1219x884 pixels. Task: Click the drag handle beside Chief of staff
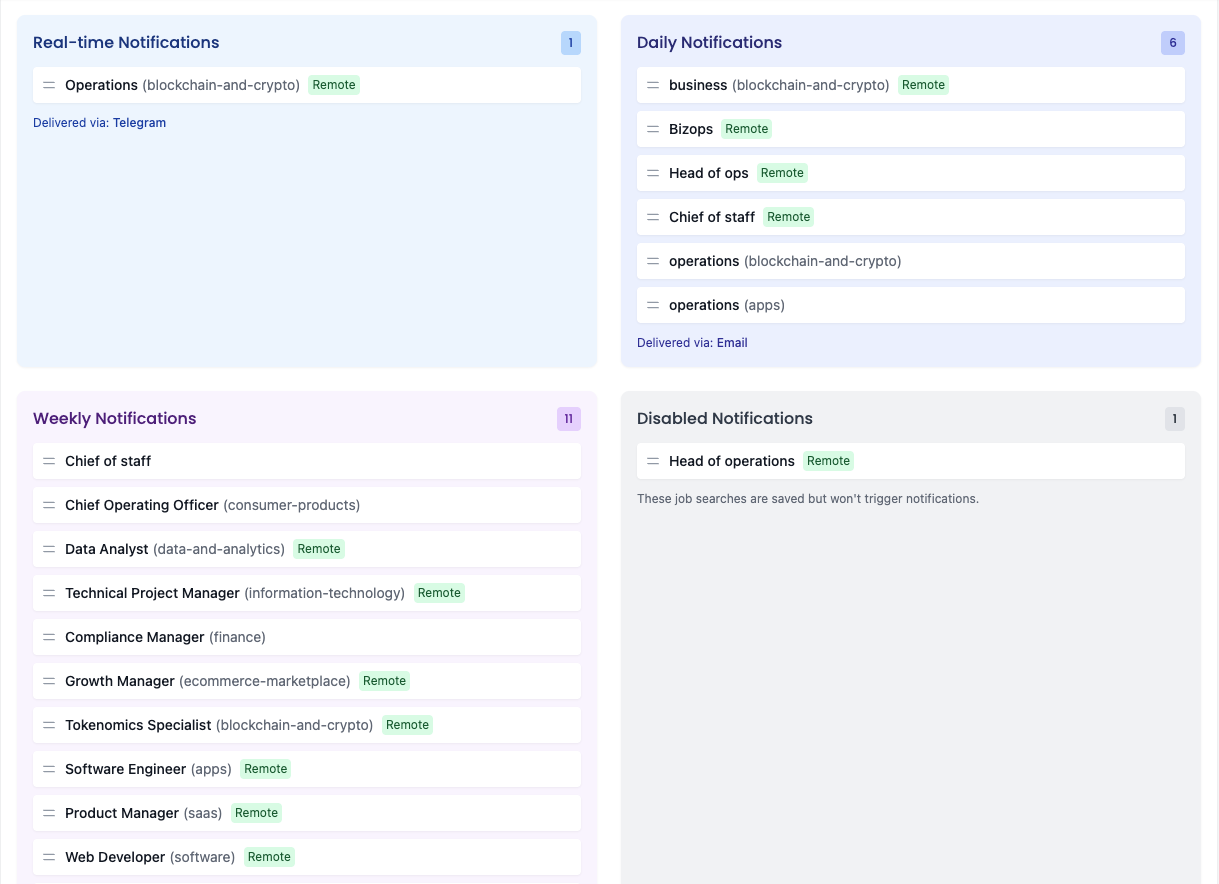(653, 217)
